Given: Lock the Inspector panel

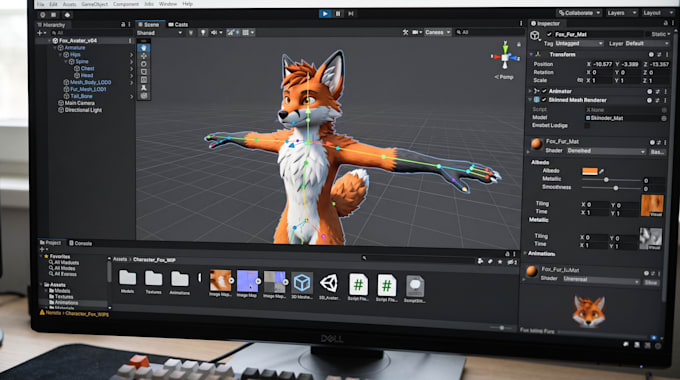Looking at the screenshot, I should (666, 23).
